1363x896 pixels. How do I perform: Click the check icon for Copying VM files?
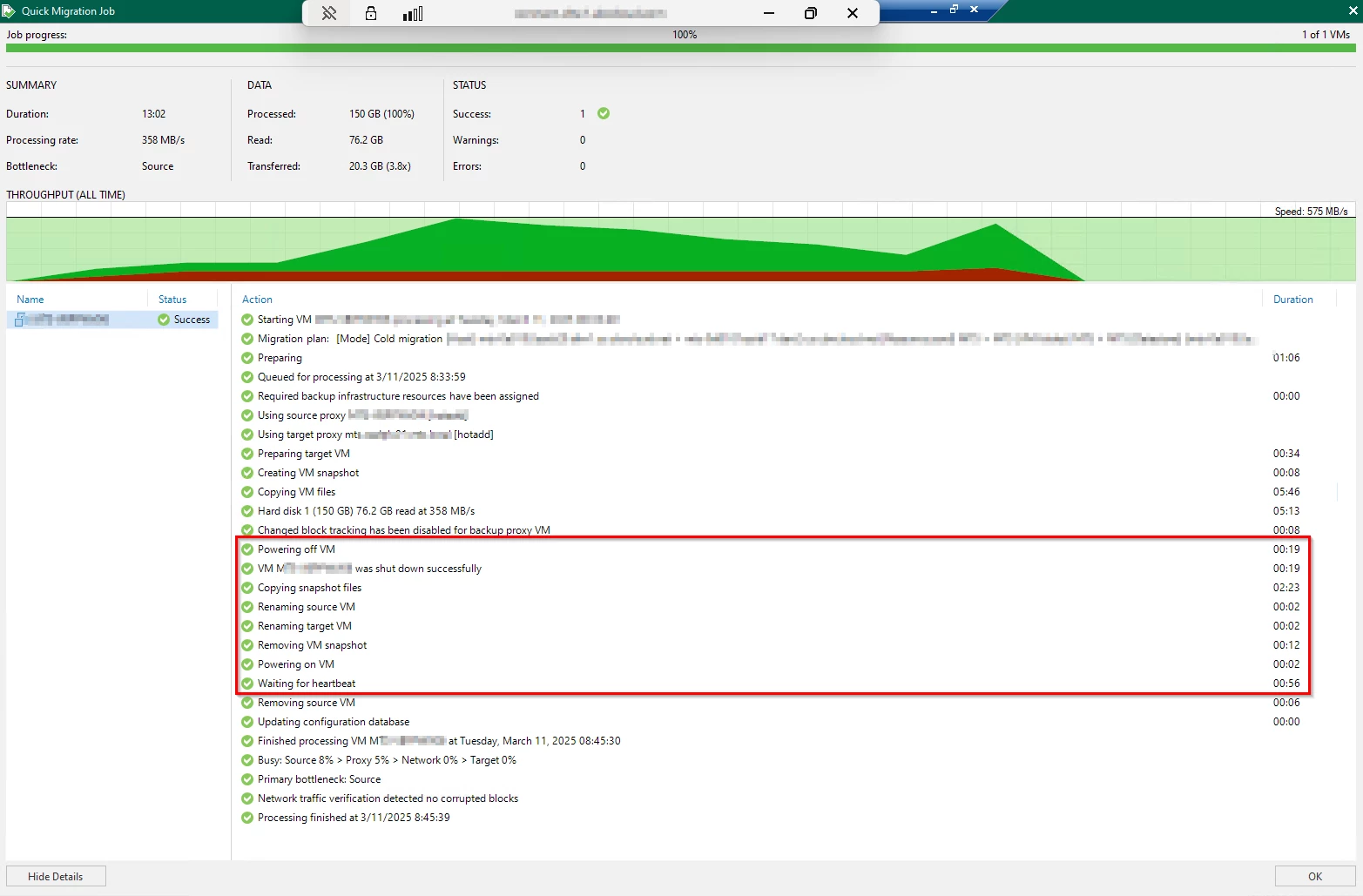247,492
